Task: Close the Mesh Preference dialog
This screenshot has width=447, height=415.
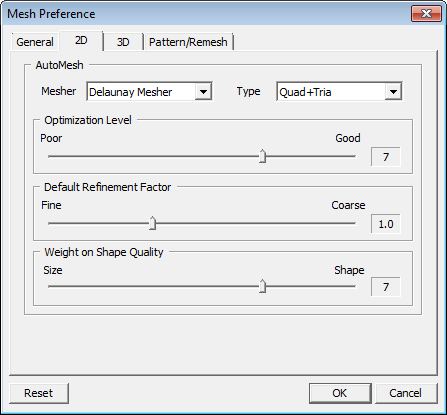Action: point(426,14)
